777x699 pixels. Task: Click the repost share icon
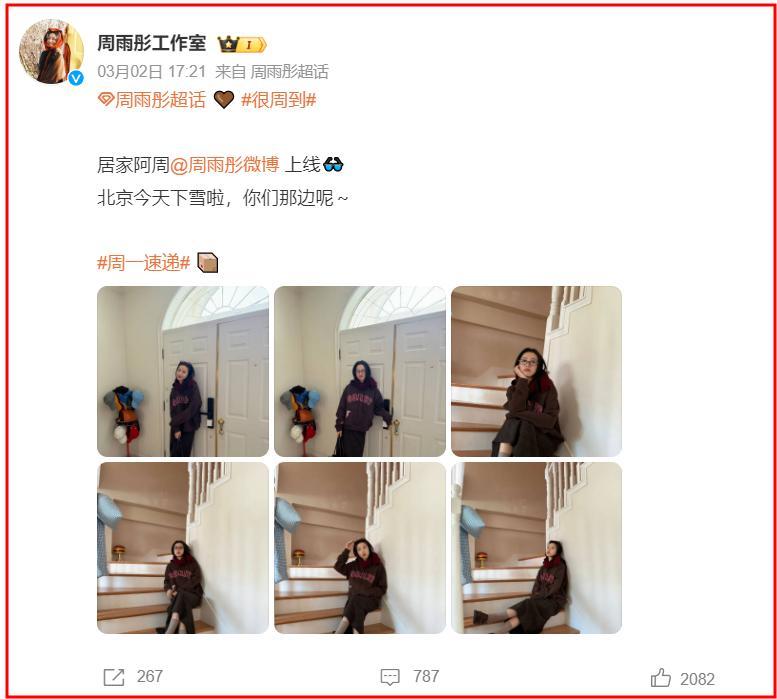[113, 677]
